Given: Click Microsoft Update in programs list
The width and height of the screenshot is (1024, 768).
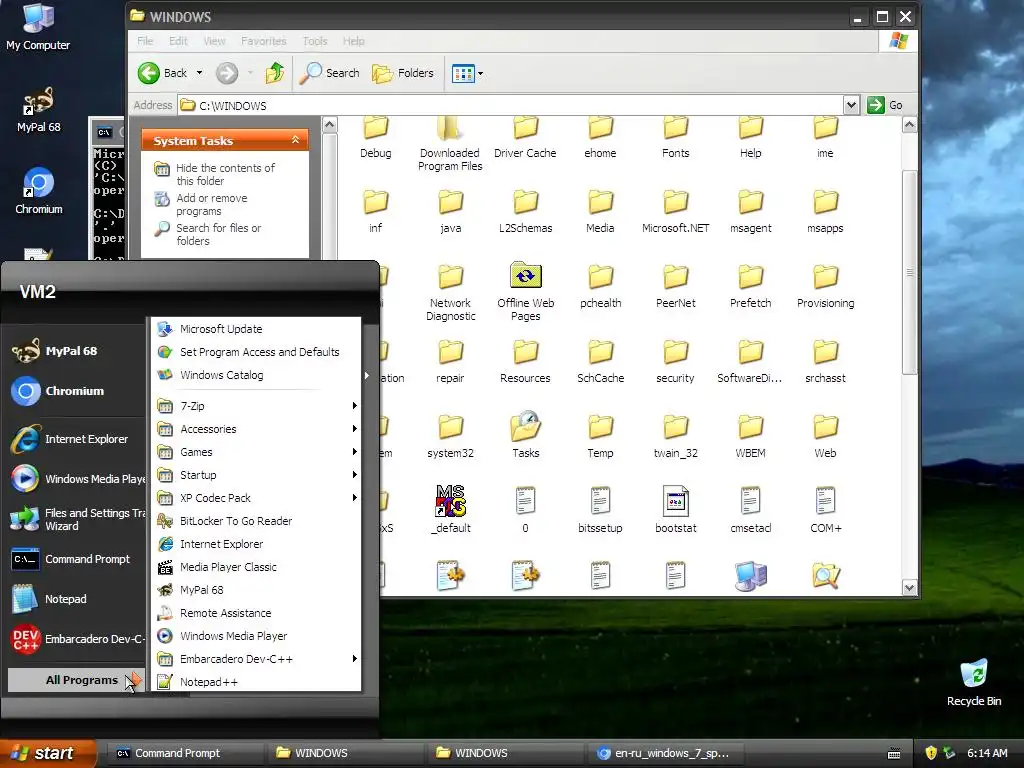Looking at the screenshot, I should coord(257,329).
